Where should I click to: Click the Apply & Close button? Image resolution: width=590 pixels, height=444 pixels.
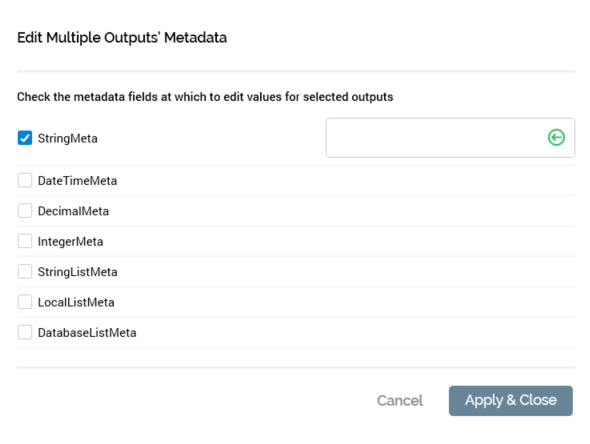511,400
